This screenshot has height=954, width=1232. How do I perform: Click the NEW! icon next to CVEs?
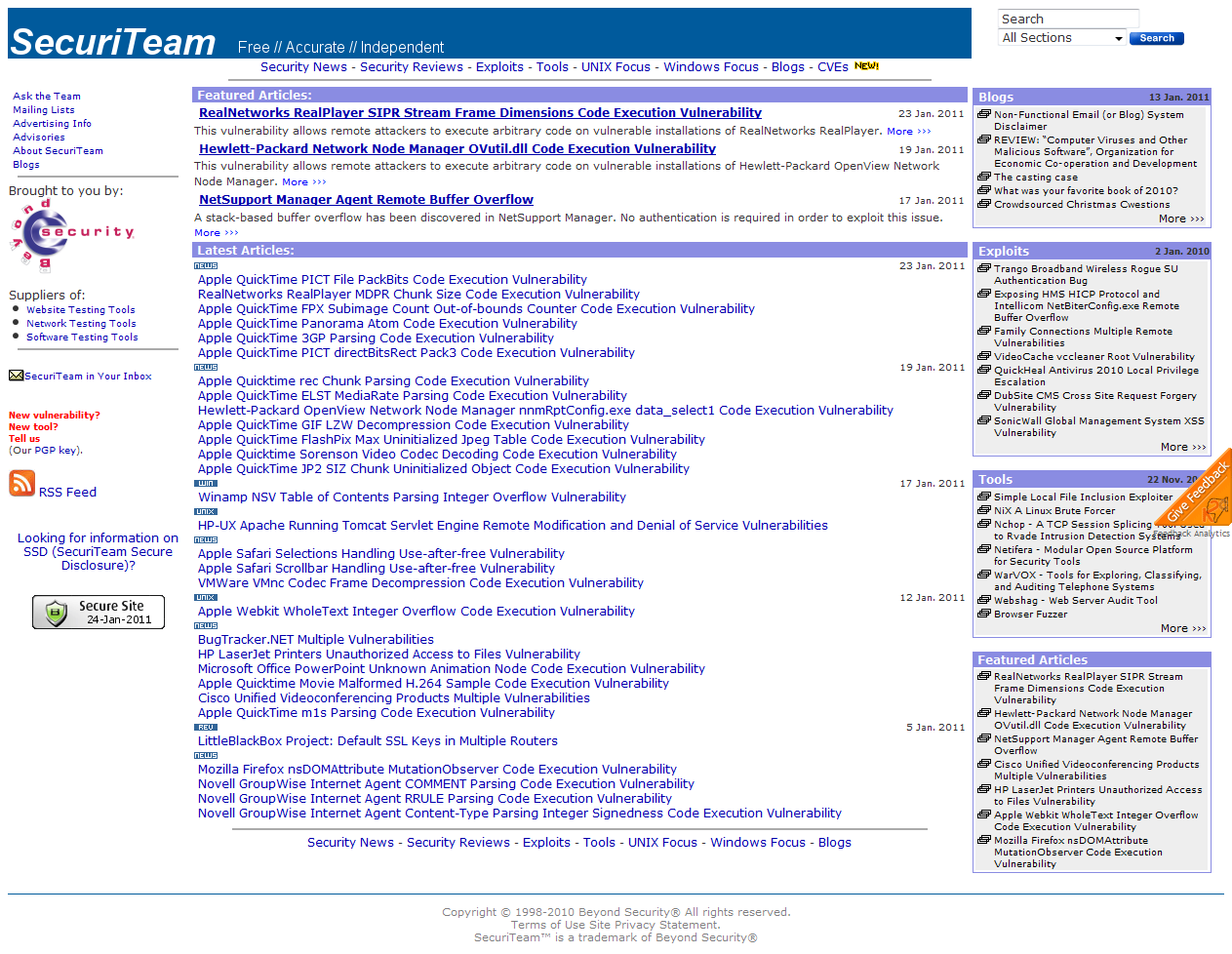tap(866, 63)
